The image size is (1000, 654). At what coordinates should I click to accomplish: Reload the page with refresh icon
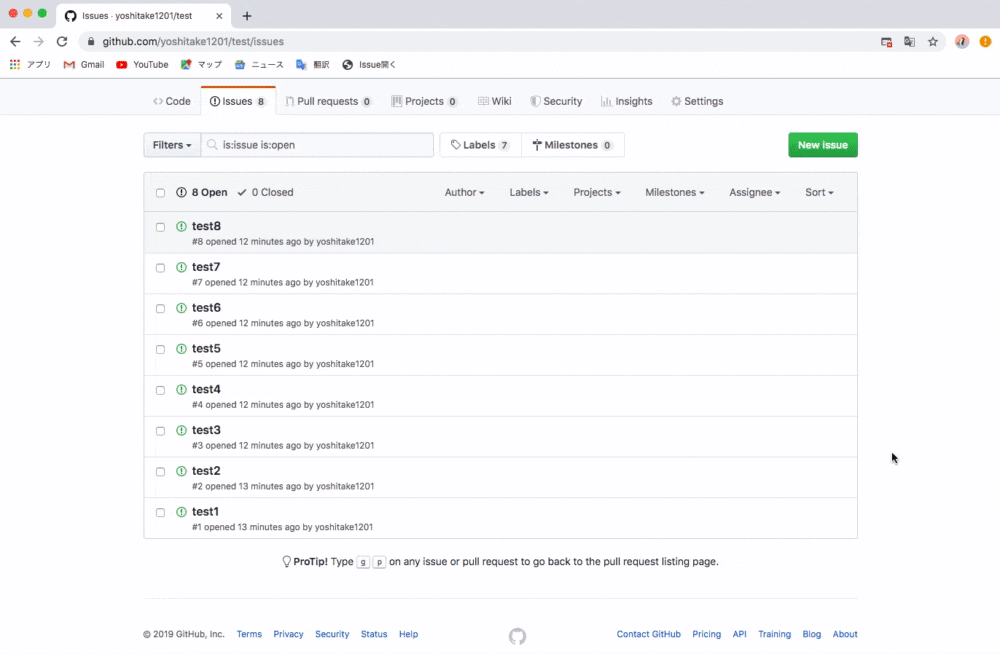pyautogui.click(x=62, y=41)
